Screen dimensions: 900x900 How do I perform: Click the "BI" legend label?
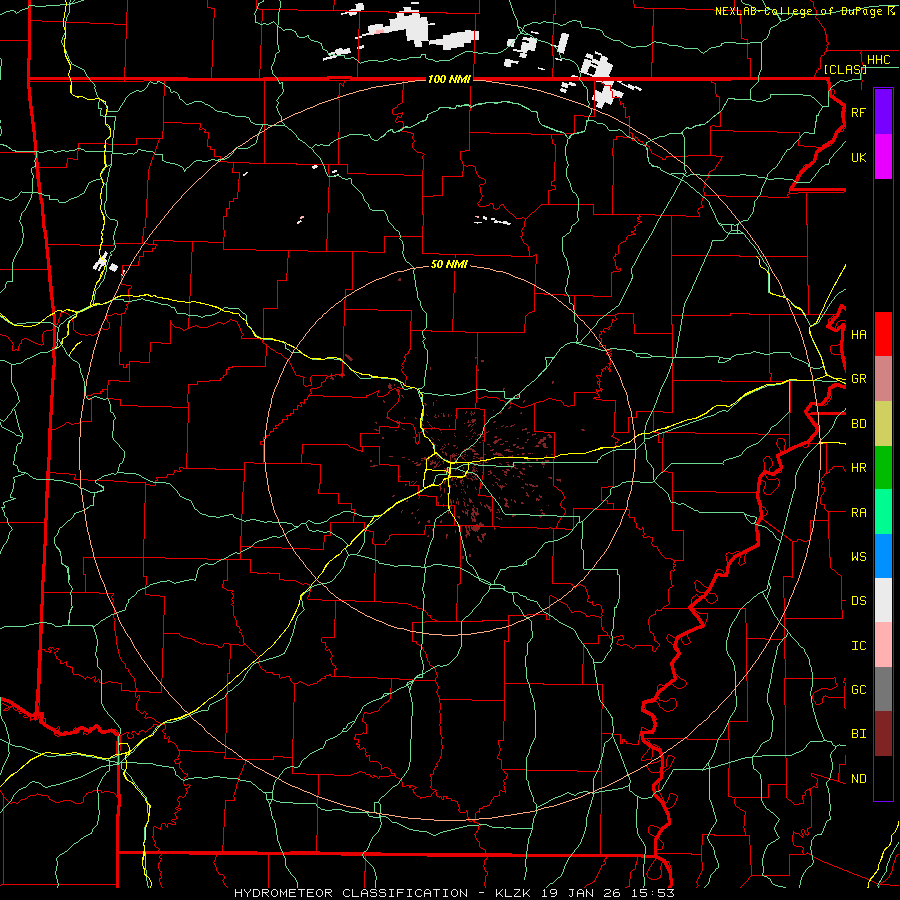(x=859, y=734)
